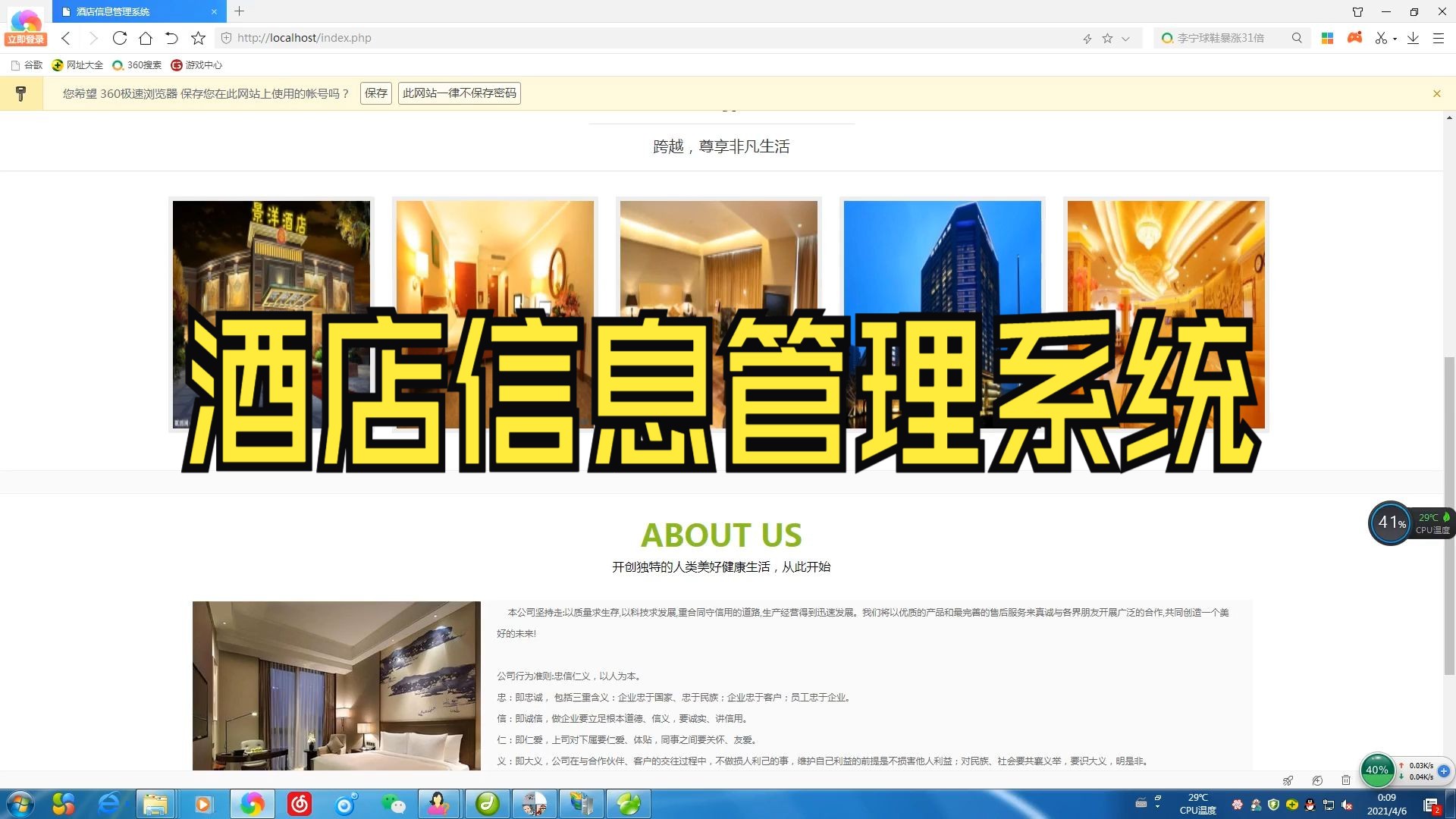Open the game controller extension
1456x819 pixels.
tap(1354, 37)
